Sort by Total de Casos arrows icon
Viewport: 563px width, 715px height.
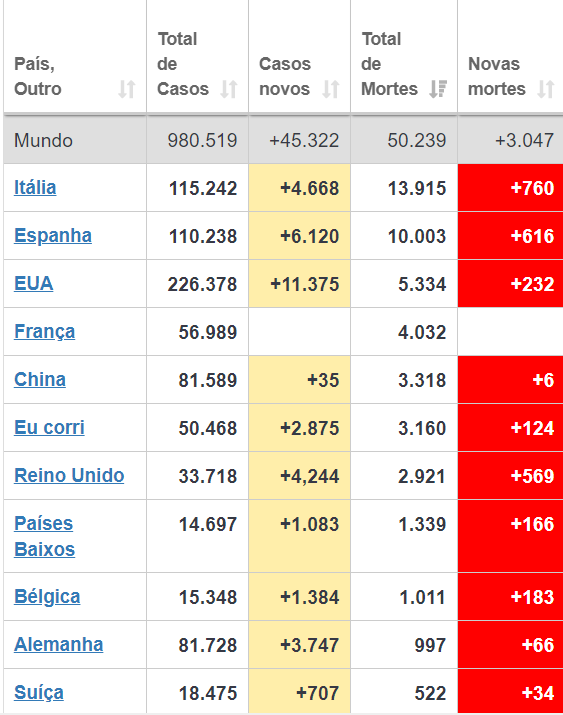point(229,89)
